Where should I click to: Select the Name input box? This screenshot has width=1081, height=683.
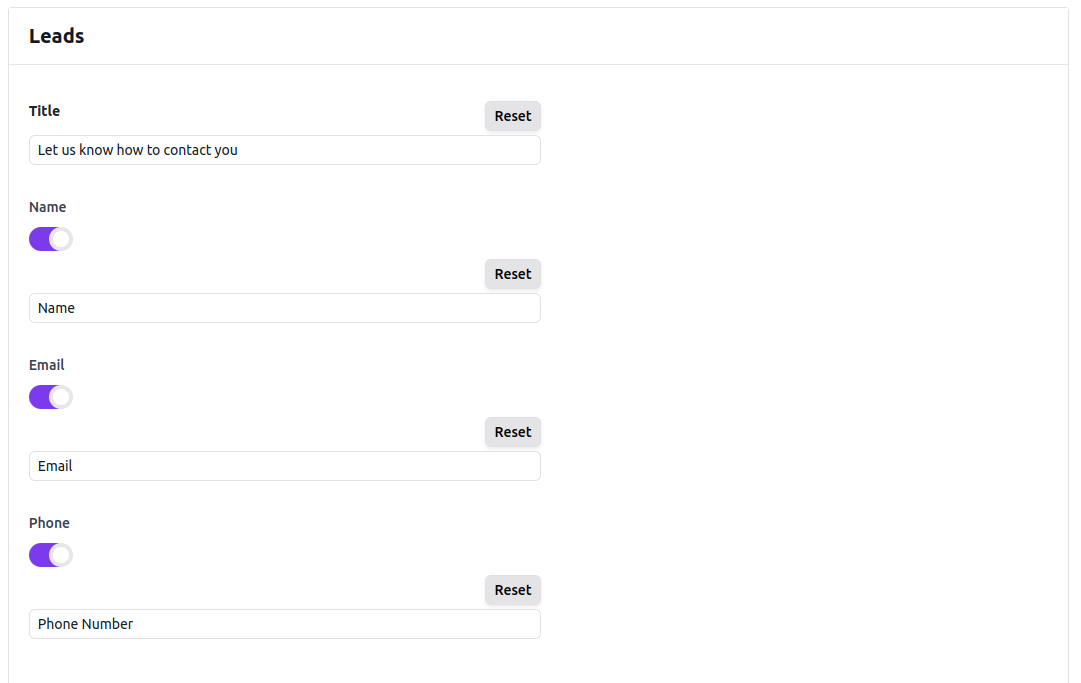click(284, 308)
